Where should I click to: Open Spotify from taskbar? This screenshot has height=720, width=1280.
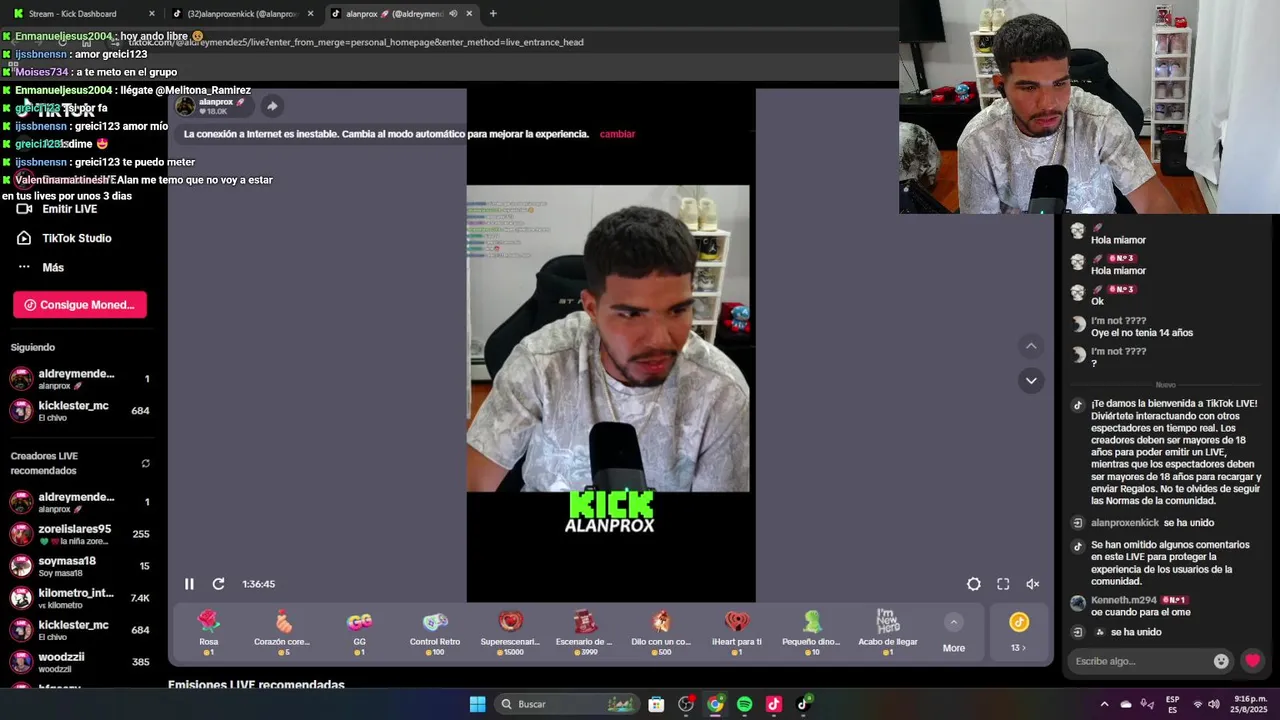pyautogui.click(x=744, y=704)
